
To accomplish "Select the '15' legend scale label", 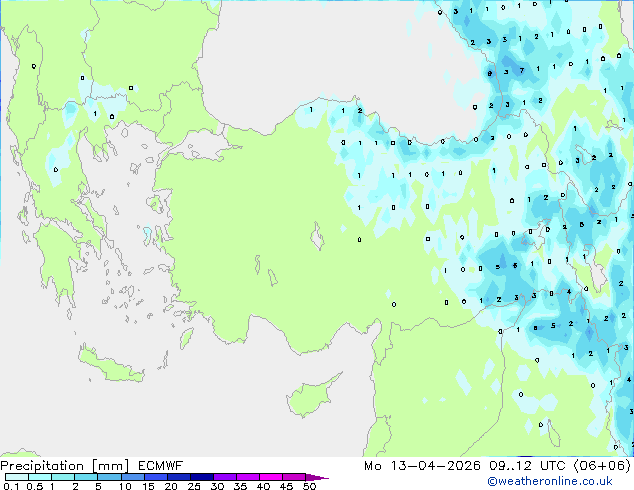I will (x=148, y=486).
